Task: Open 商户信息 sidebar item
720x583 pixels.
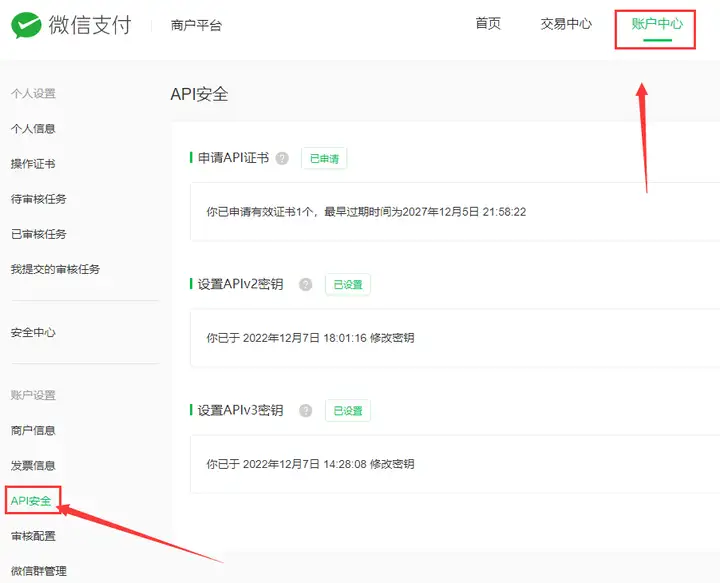Action: coord(33,430)
